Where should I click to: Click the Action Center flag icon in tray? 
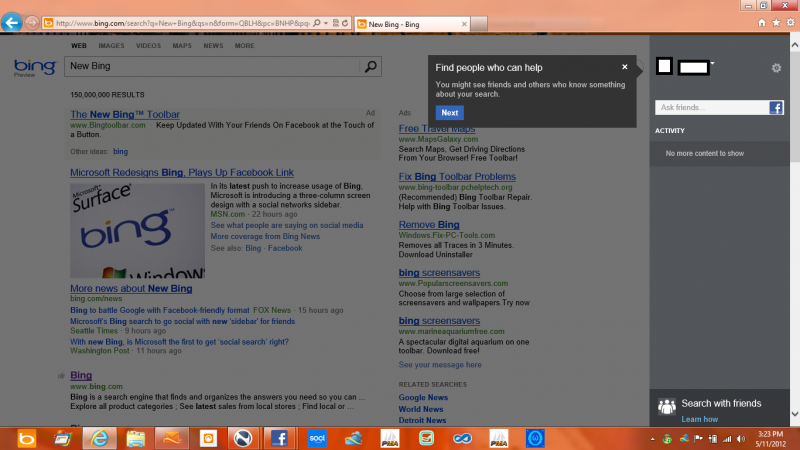click(x=698, y=439)
